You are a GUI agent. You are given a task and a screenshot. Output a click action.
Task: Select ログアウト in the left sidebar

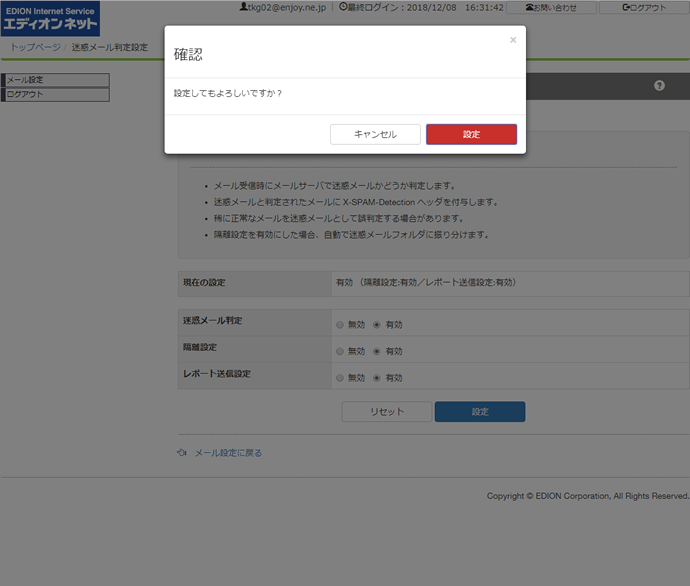[x=55, y=95]
